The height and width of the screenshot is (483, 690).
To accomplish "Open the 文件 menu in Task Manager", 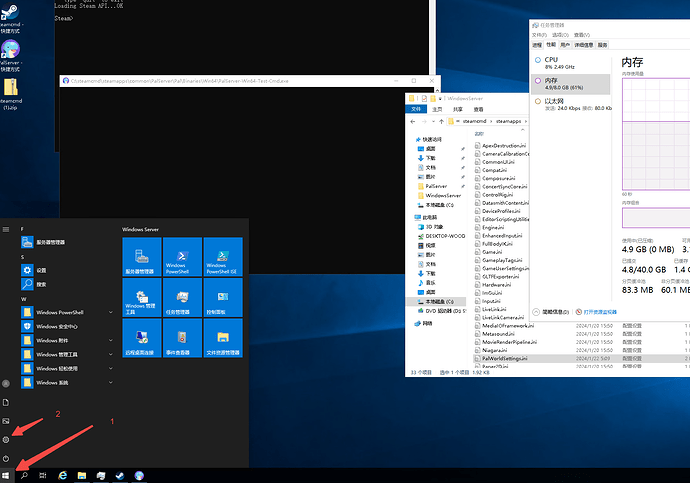I will point(539,35).
